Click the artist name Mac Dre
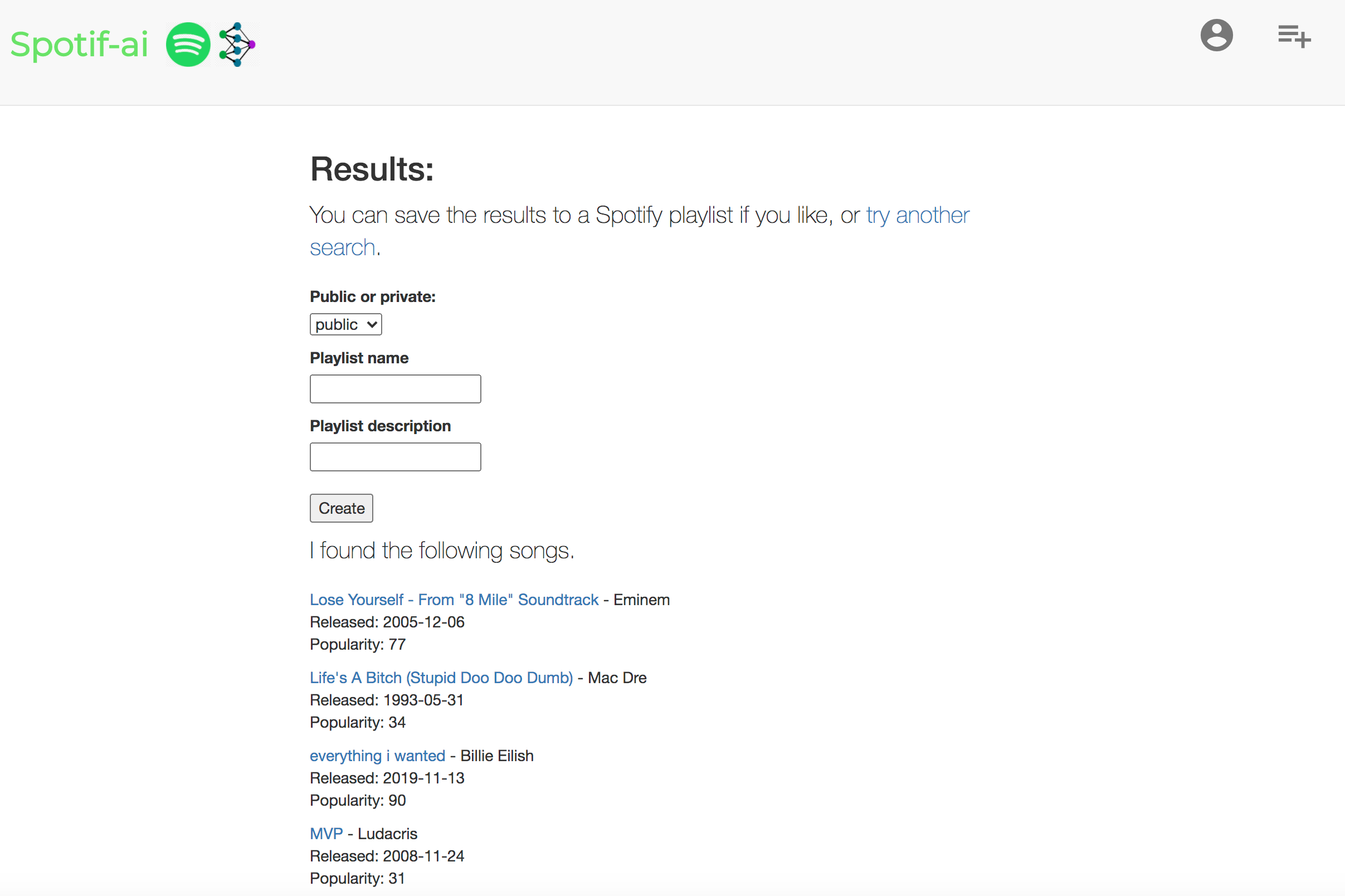This screenshot has height=896, width=1345. (618, 678)
